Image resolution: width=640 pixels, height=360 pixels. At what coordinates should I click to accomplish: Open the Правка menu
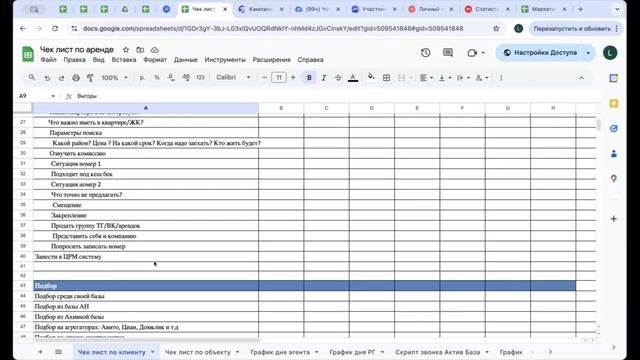pyautogui.click(x=75, y=60)
